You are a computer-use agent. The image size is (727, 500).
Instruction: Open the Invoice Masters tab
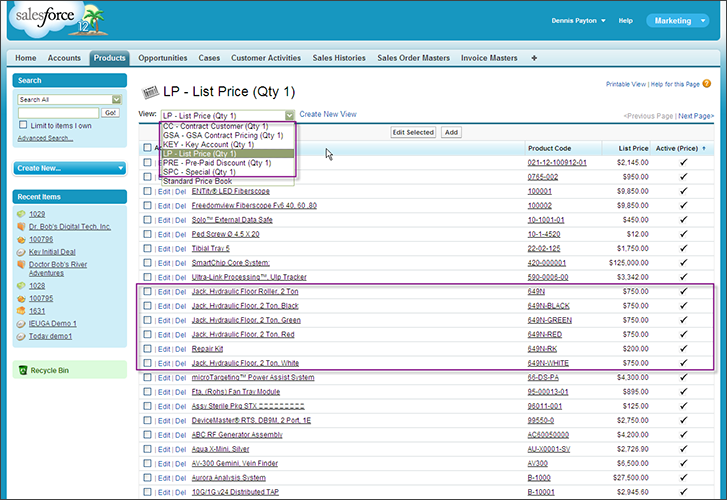click(489, 58)
